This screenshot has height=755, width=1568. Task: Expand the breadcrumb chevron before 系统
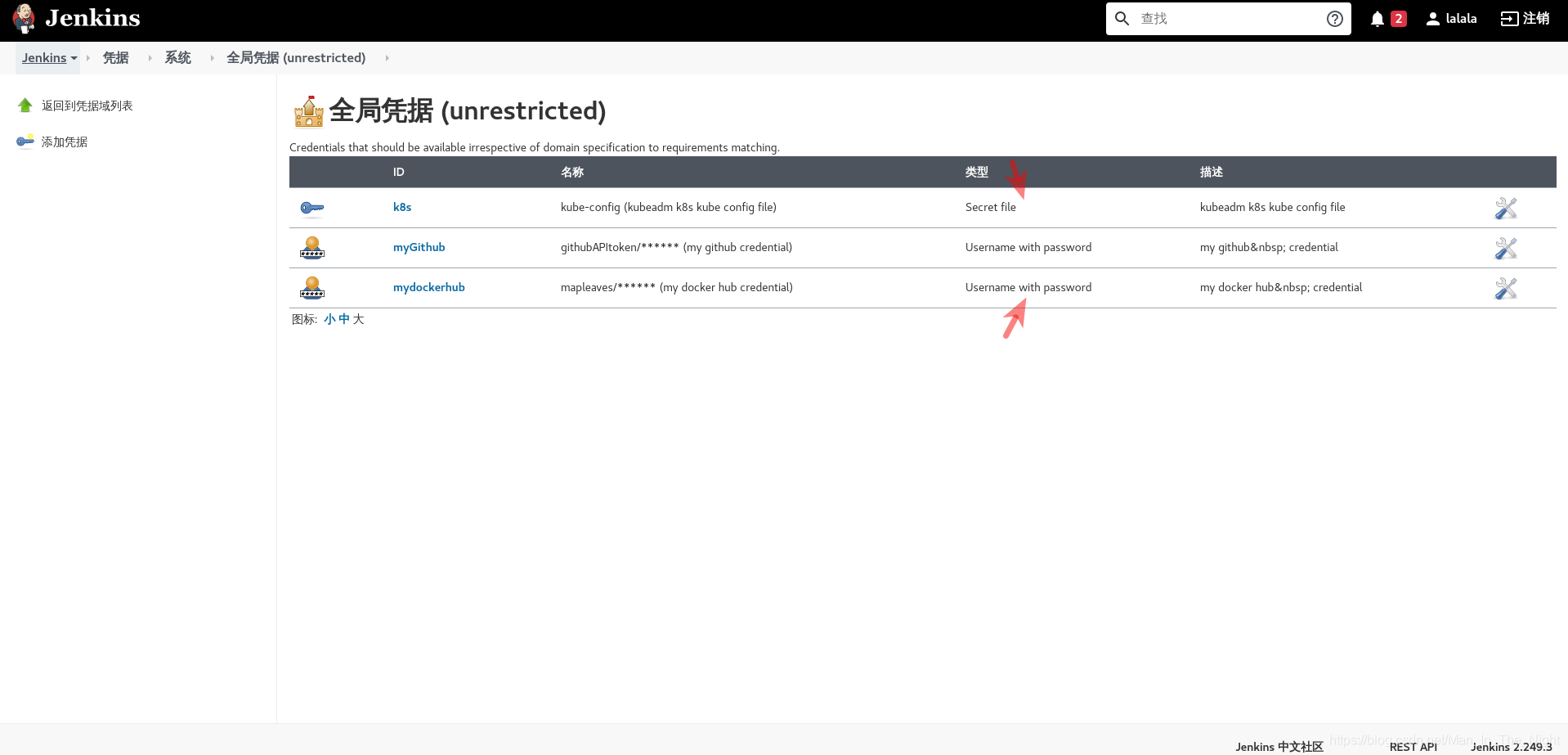click(150, 58)
